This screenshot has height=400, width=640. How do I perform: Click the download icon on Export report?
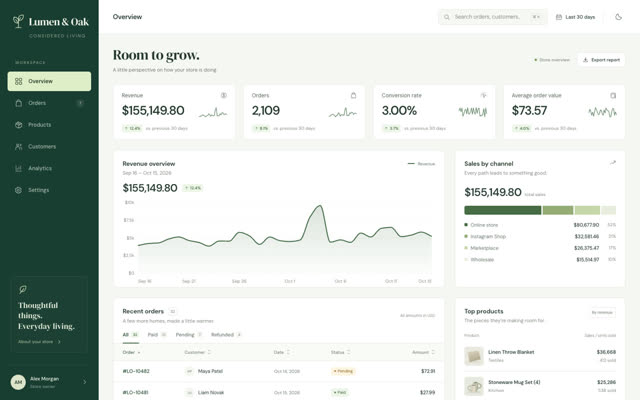[x=585, y=60]
